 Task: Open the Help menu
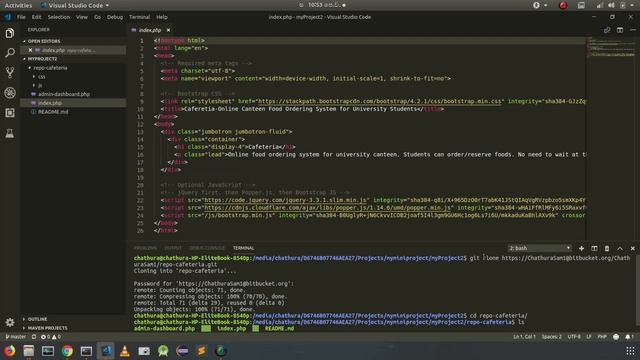162,17
